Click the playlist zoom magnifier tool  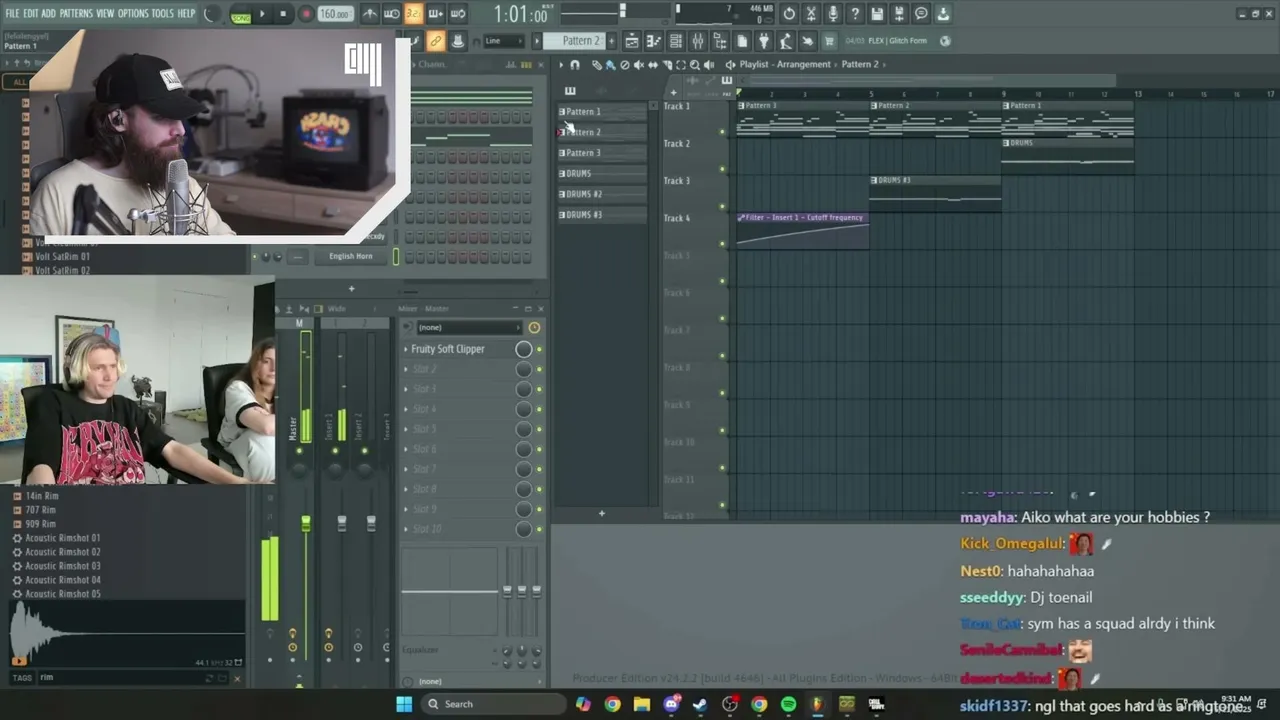(695, 65)
